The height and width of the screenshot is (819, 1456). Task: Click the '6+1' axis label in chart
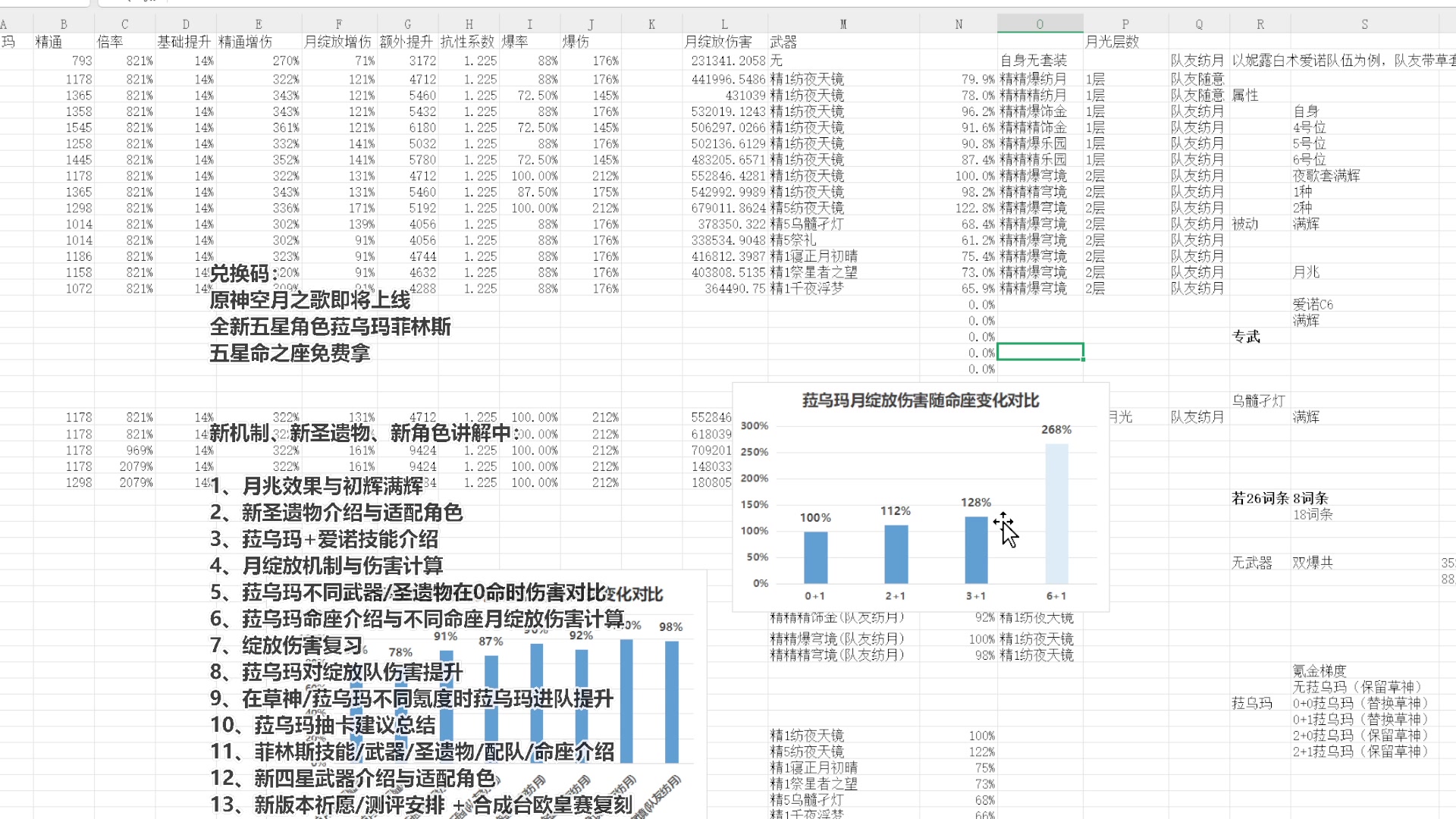1056,596
